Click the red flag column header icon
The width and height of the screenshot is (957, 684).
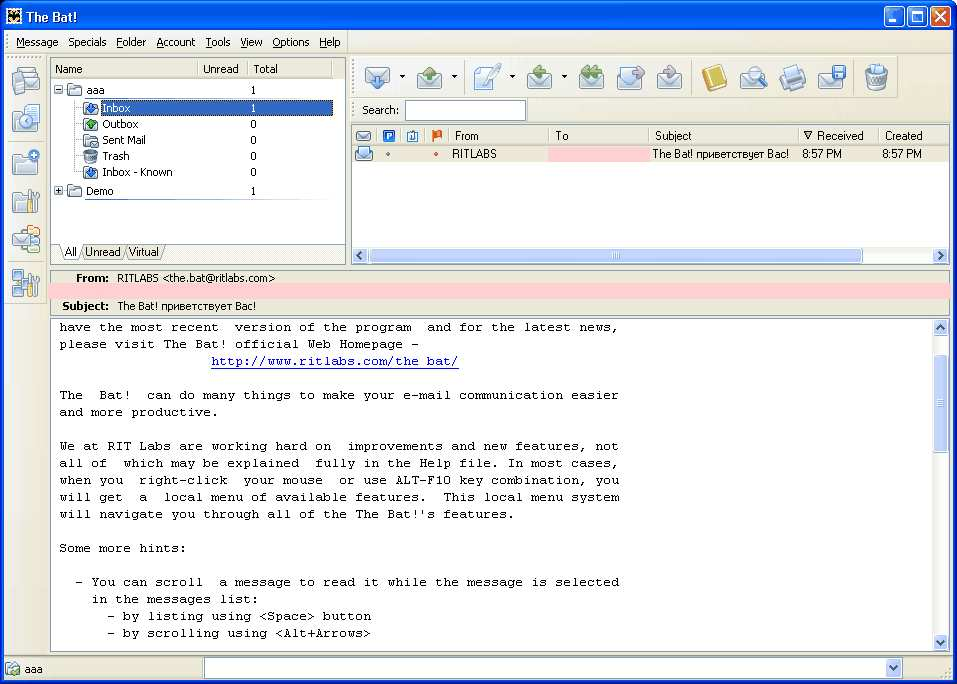(436, 135)
